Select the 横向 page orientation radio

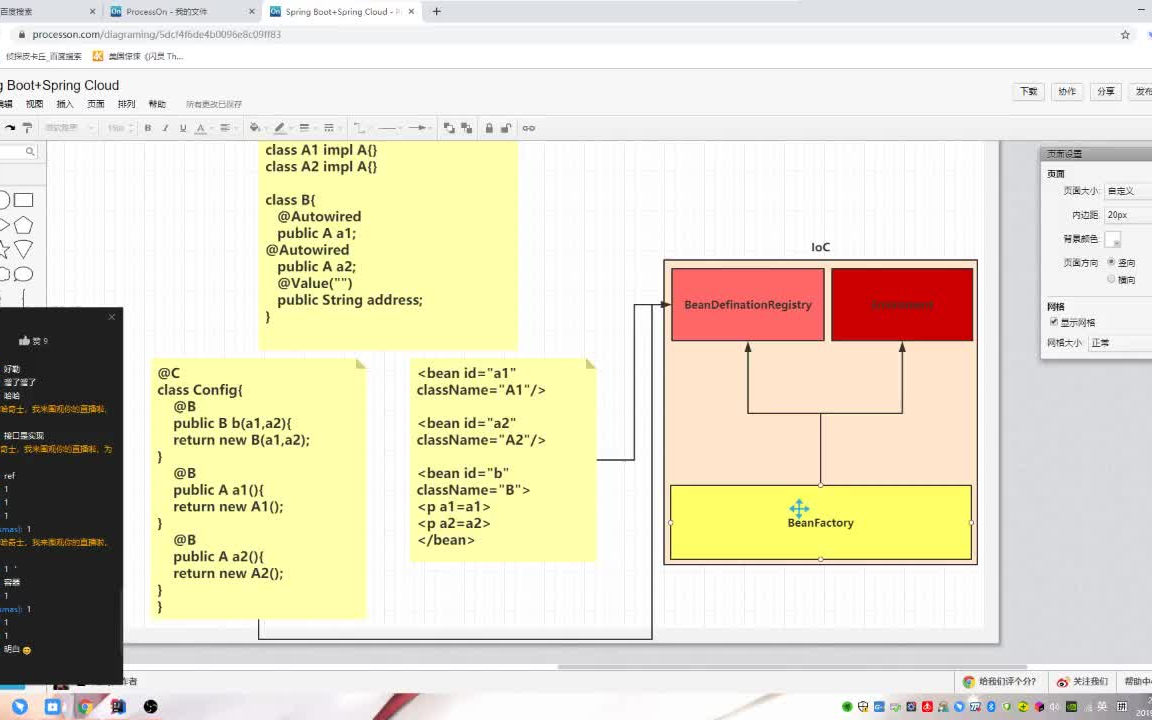[1111, 279]
